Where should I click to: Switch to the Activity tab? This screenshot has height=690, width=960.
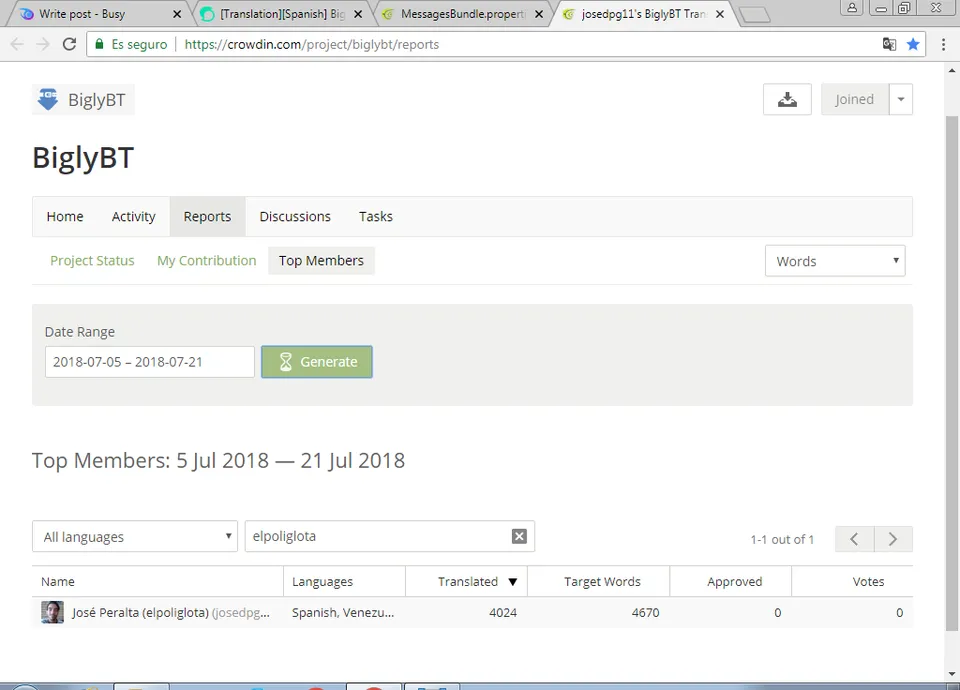[133, 217]
